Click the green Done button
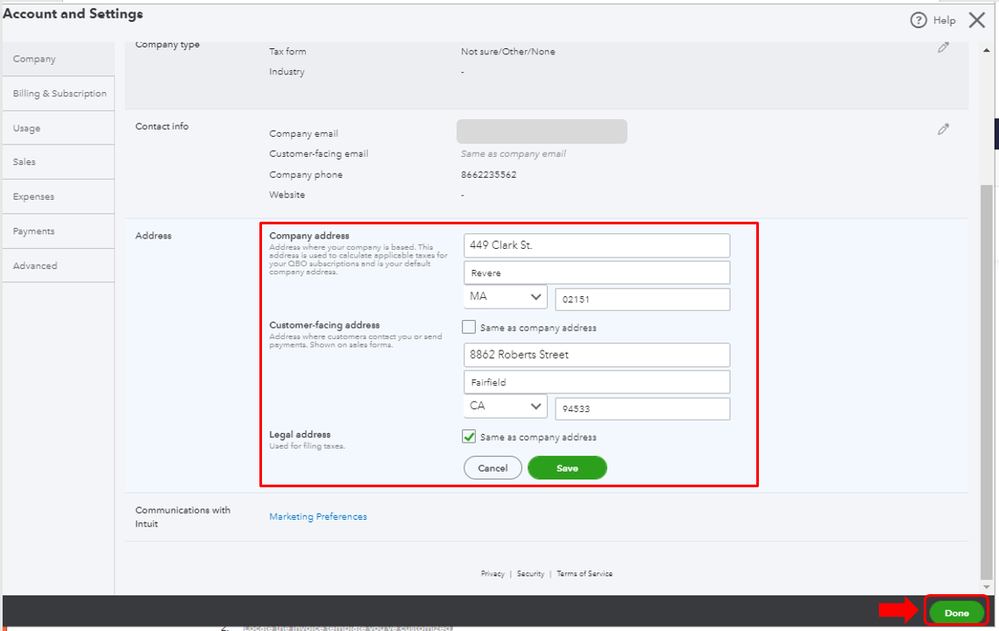999x631 pixels. pos(956,613)
